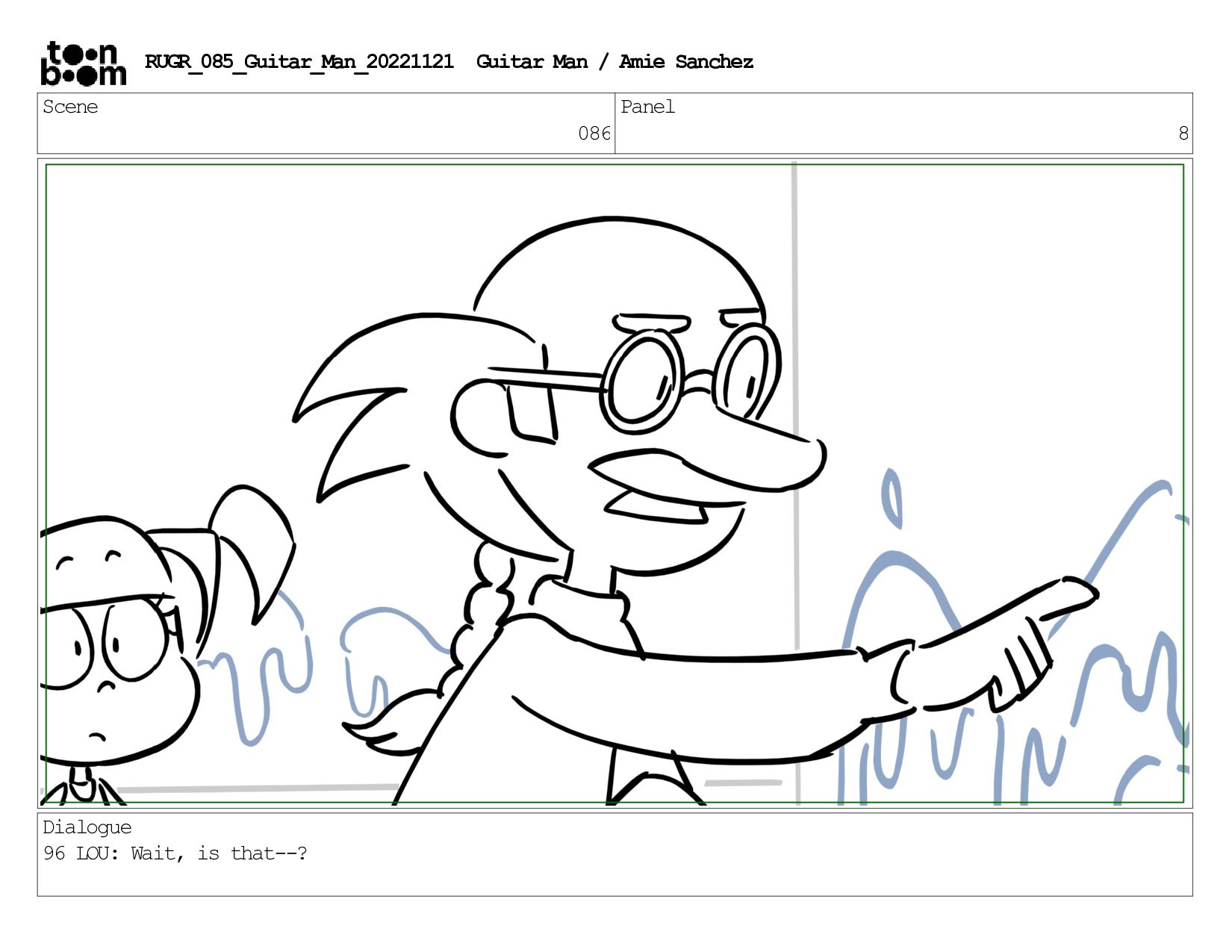This screenshot has width=1232, height=952.
Task: Click the 'Scene' label
Action: [x=70, y=107]
